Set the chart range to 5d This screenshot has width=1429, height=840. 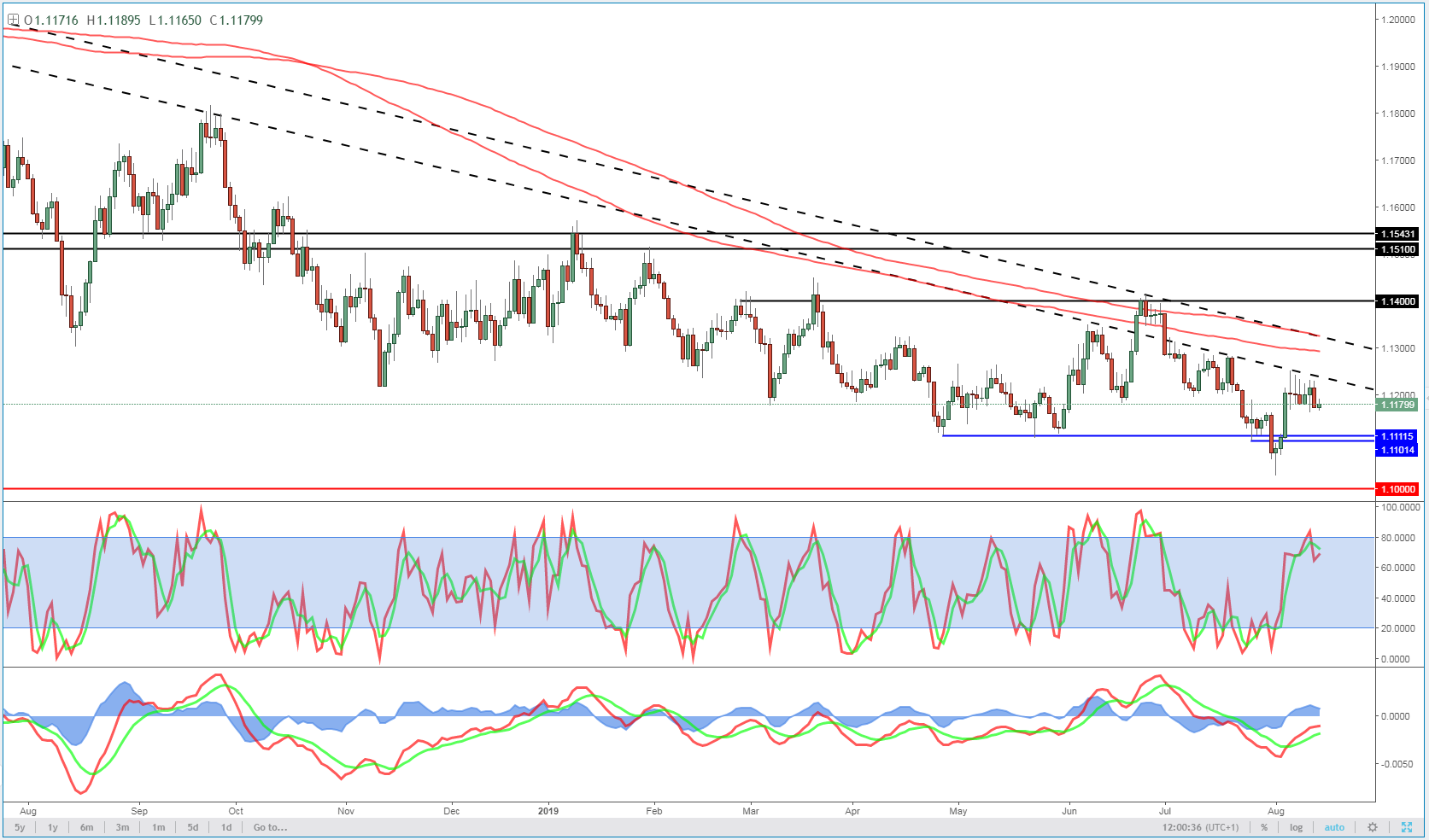pyautogui.click(x=193, y=827)
